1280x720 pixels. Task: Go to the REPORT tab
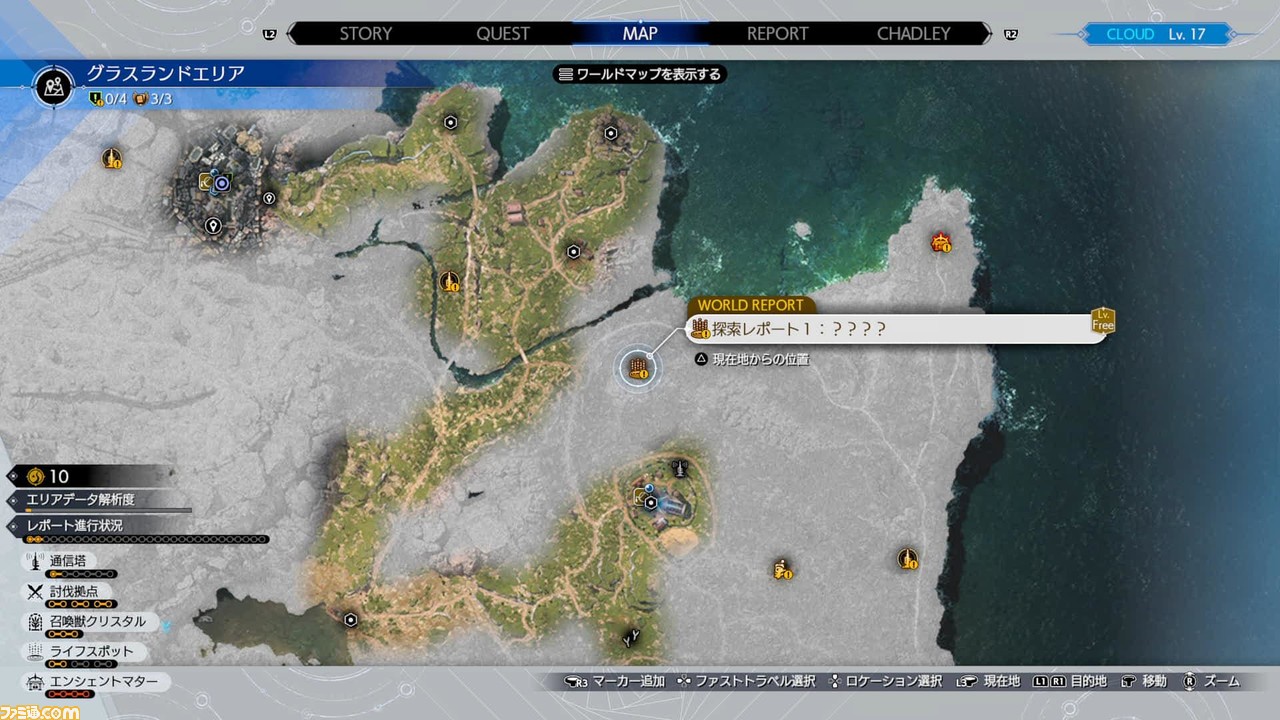click(777, 33)
